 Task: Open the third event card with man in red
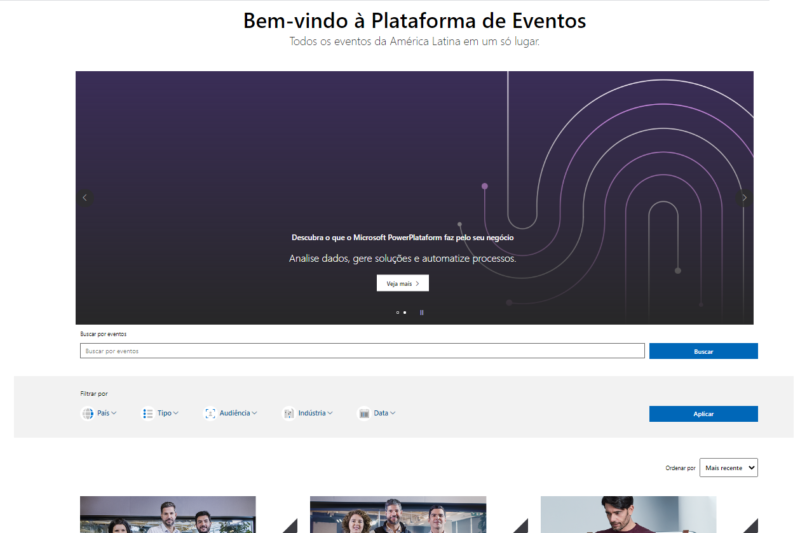628,515
